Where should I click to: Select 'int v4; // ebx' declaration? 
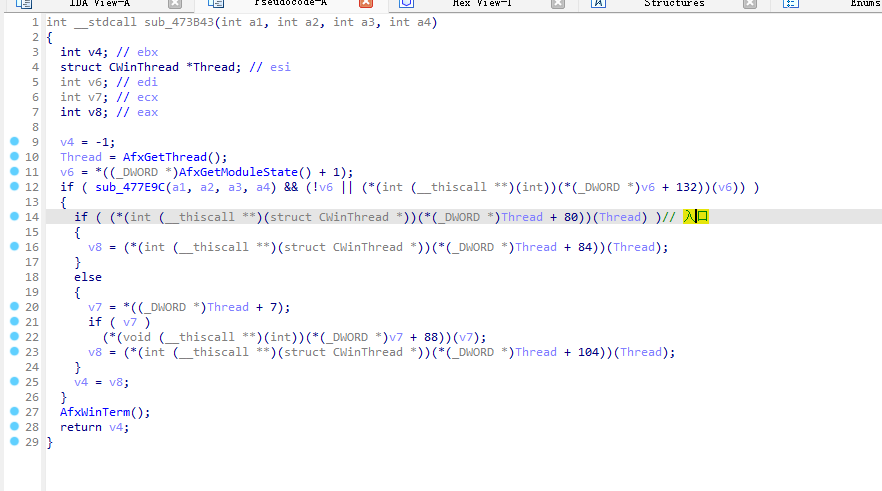click(109, 52)
